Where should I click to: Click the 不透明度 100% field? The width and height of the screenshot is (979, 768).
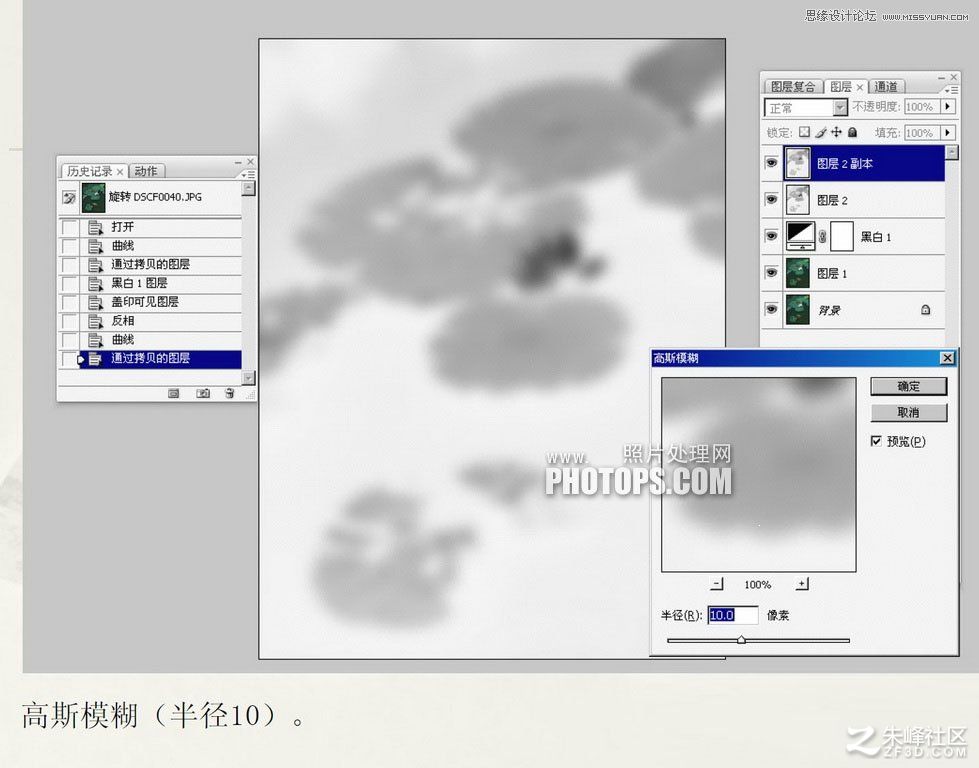pos(922,106)
